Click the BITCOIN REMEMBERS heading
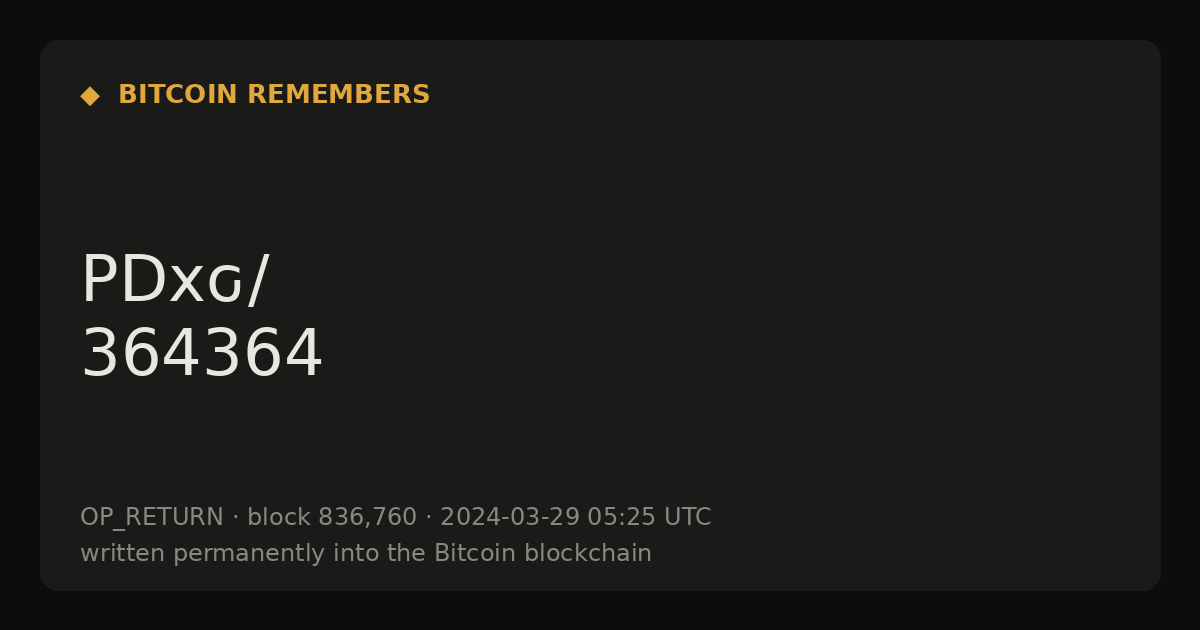Screen dimensions: 1200x630 pyautogui.click(x=274, y=95)
